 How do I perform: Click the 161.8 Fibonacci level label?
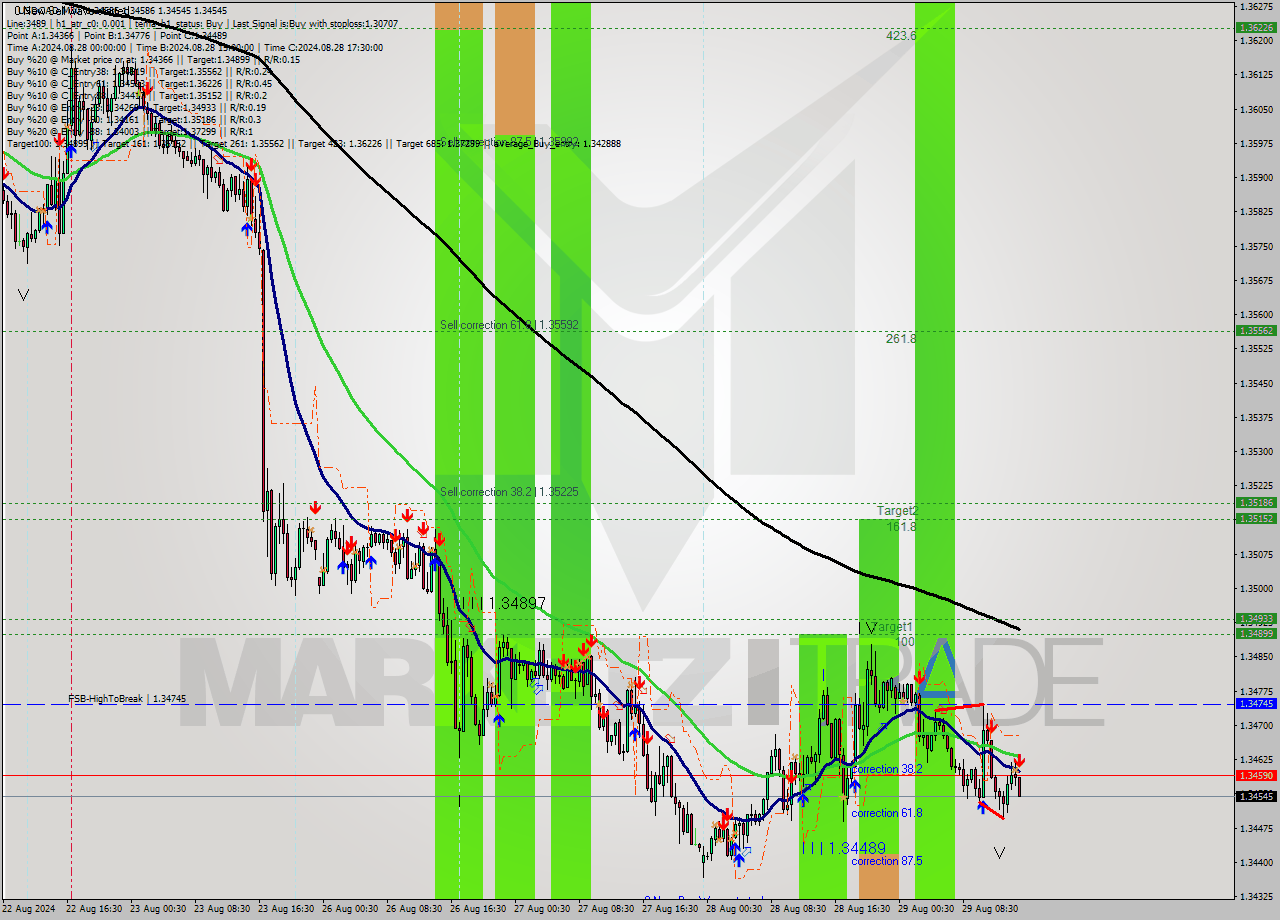(x=901, y=526)
